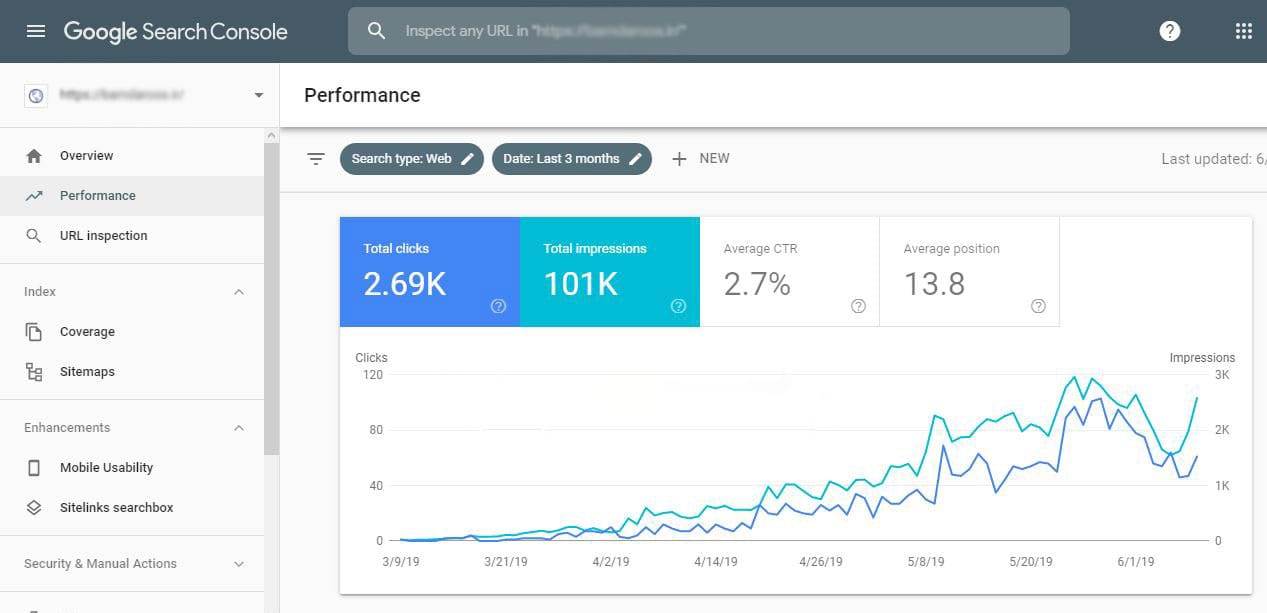
Task: Click help icon on Average position card
Action: point(1038,307)
